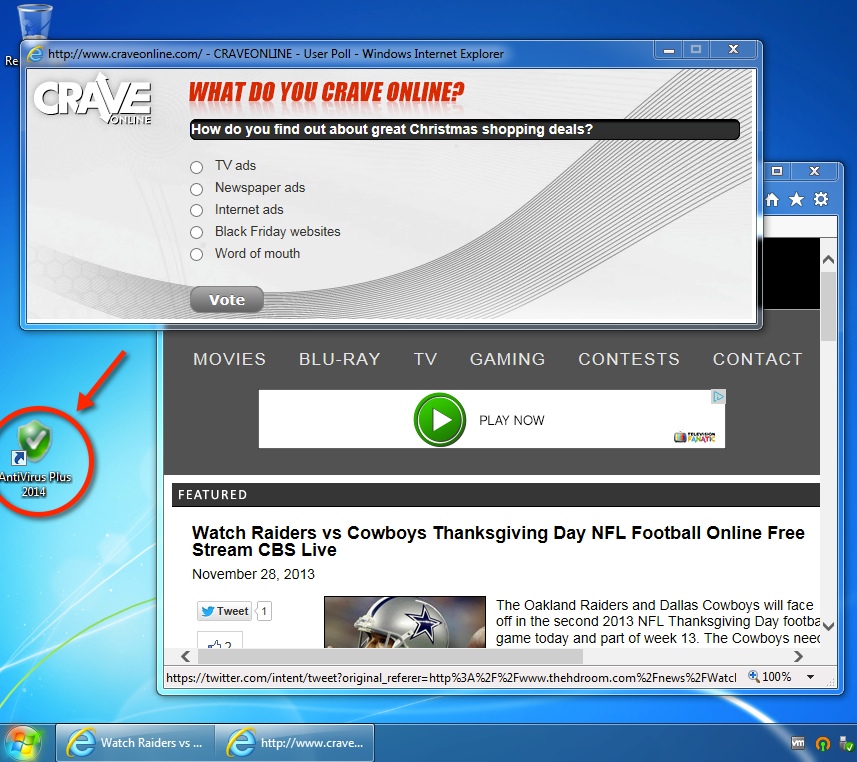Switch to the craveonline taskbar window
The image size is (857, 762).
click(x=295, y=743)
